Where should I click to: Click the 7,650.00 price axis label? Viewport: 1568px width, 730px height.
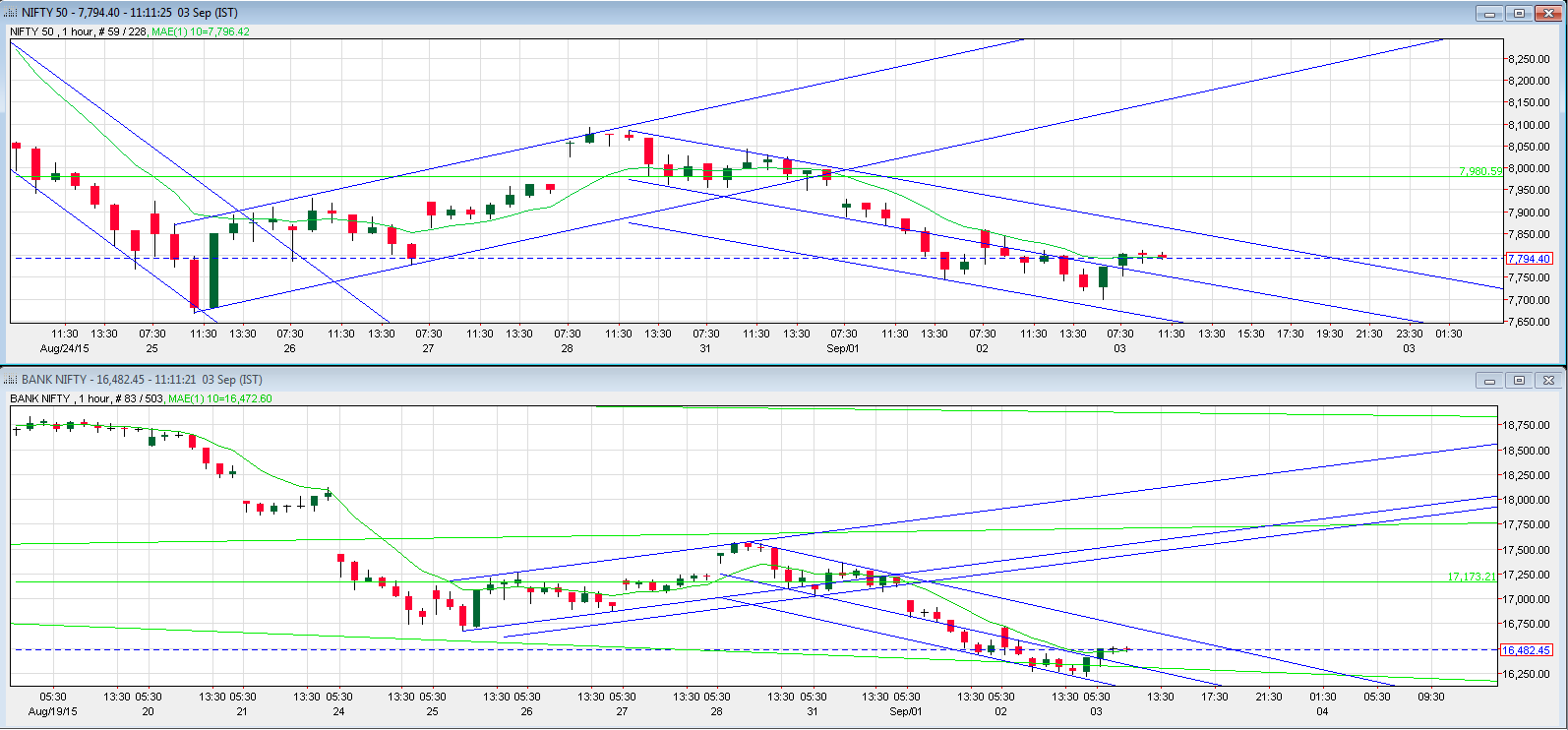coord(1529,322)
